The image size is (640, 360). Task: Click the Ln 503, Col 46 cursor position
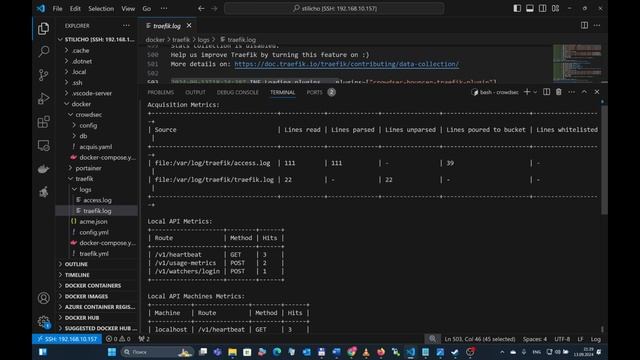(x=479, y=339)
